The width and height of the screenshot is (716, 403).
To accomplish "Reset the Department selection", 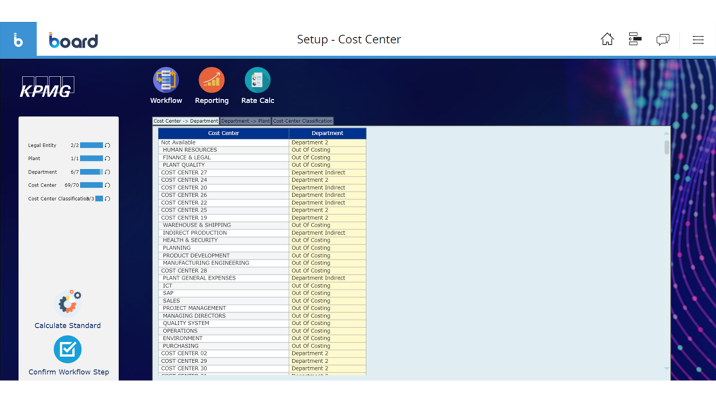I will [x=108, y=172].
